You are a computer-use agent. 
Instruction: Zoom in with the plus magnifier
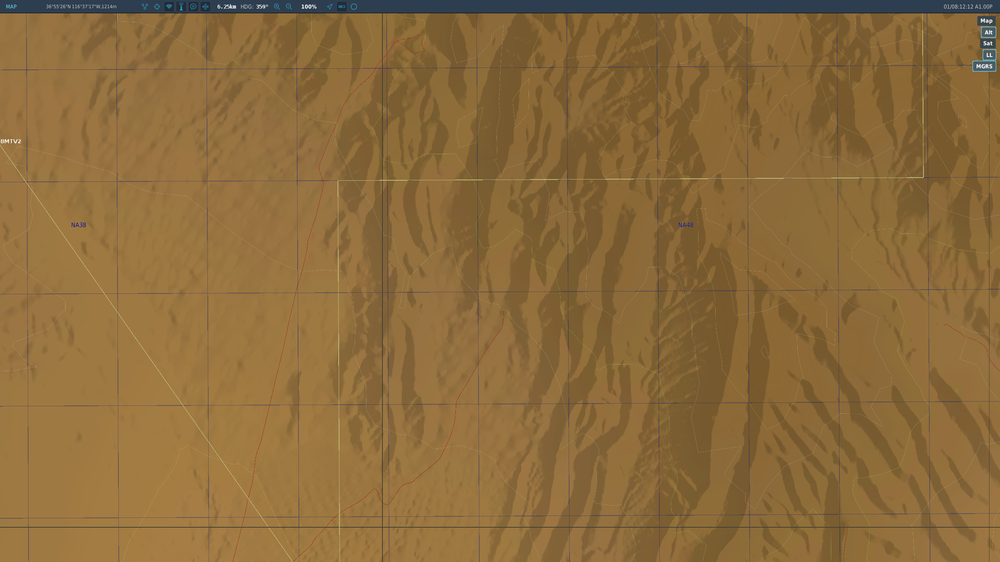(277, 6)
